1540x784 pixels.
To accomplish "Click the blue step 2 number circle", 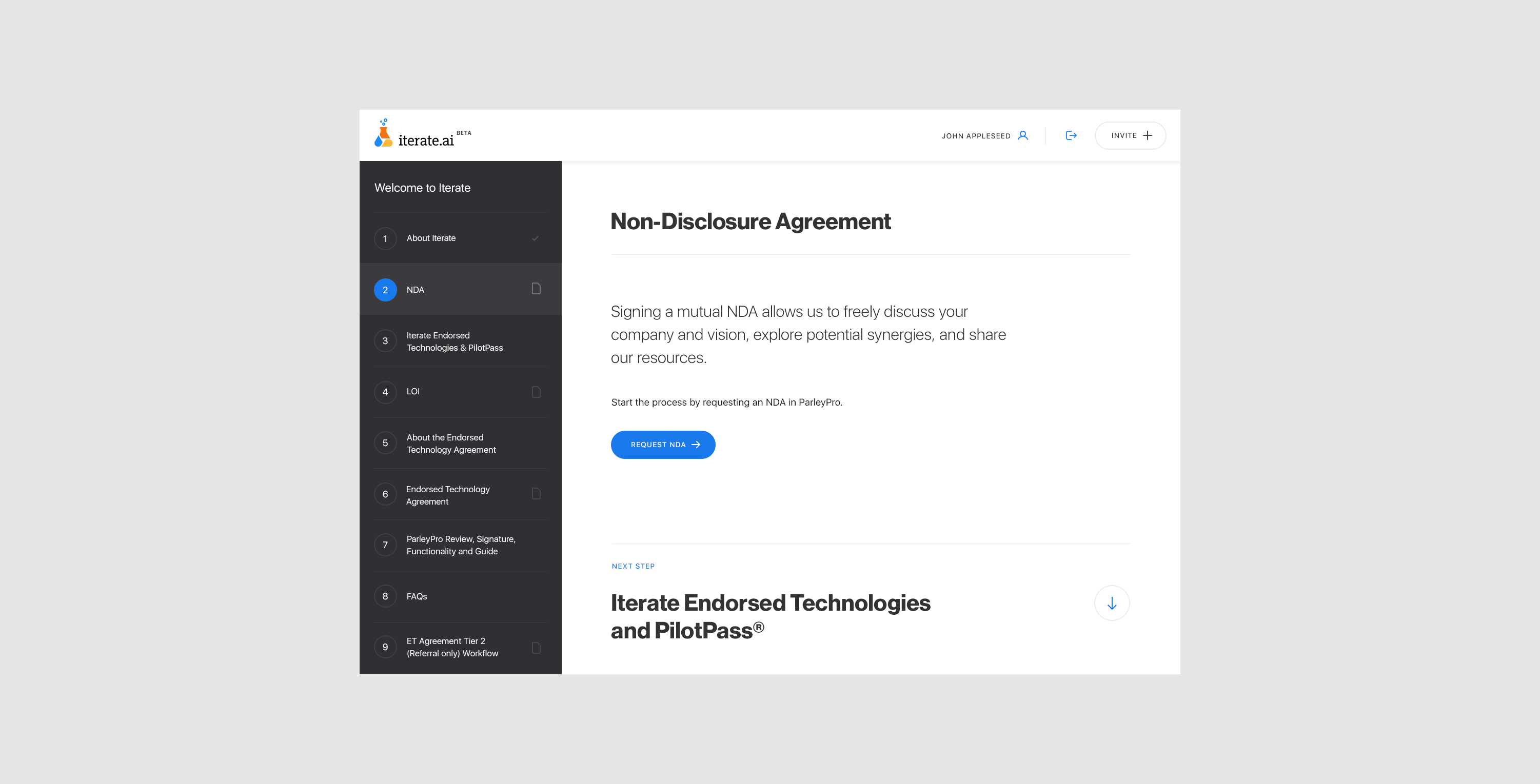I will [x=385, y=290].
